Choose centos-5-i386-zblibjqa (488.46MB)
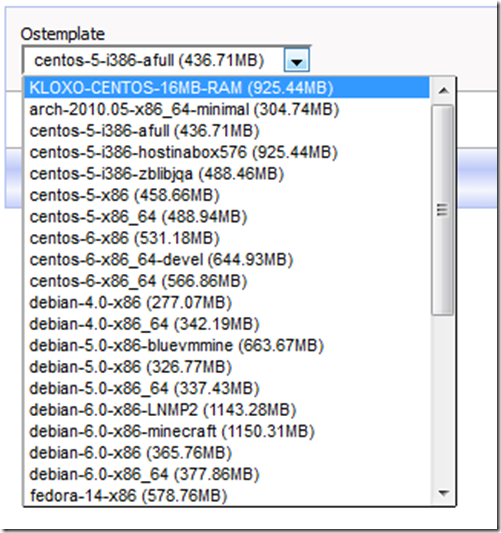Viewport: 501px width, 533px height. [x=227, y=174]
